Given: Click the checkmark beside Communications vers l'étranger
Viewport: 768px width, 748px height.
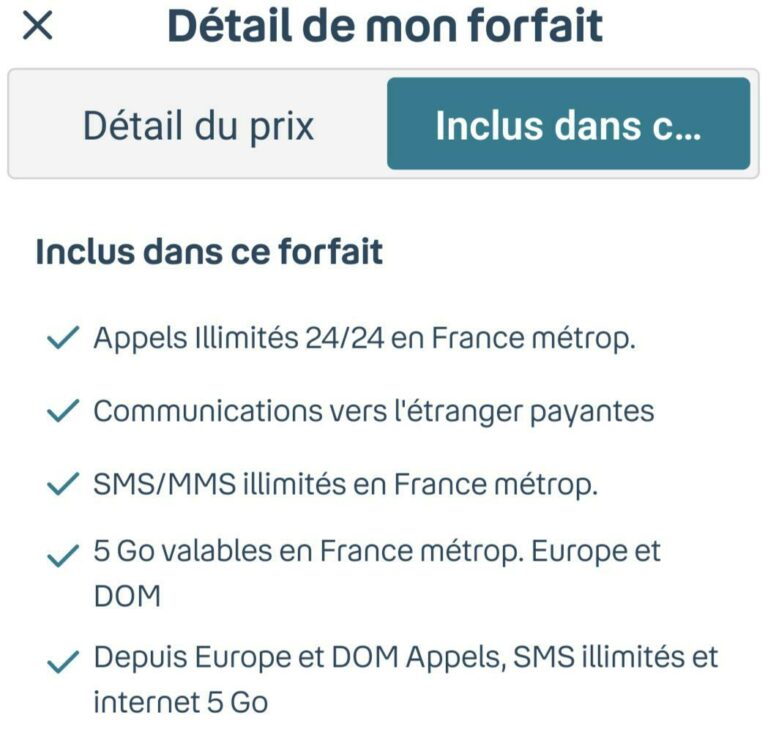Looking at the screenshot, I should (x=63, y=412).
